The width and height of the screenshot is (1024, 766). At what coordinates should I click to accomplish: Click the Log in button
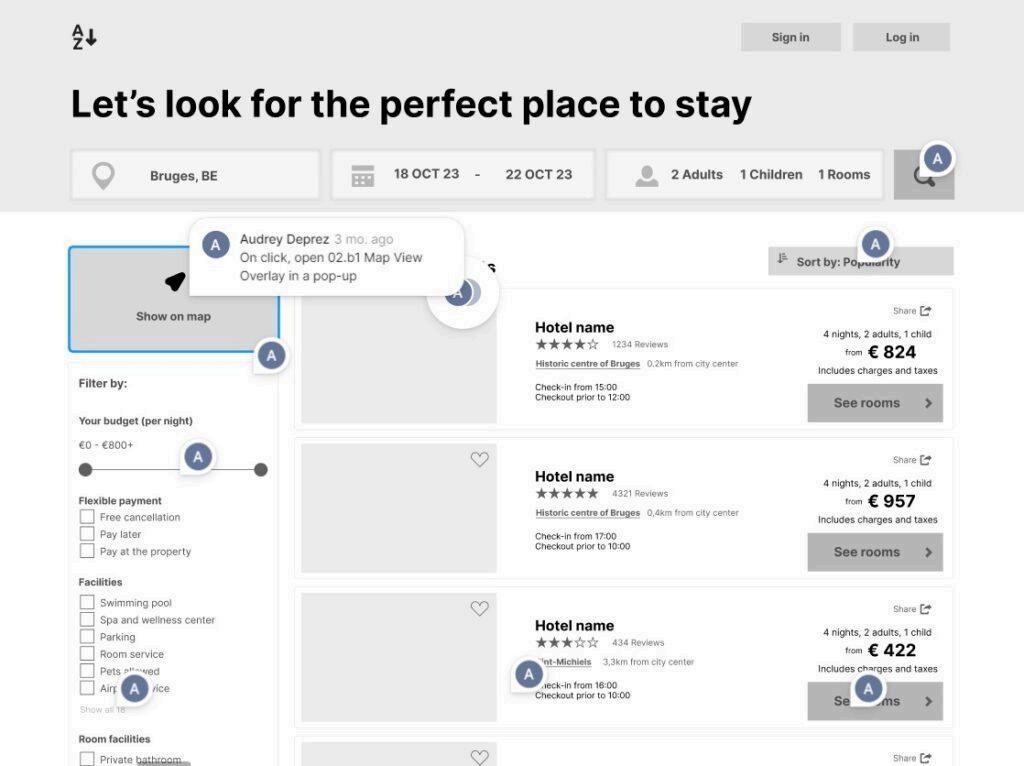point(901,37)
